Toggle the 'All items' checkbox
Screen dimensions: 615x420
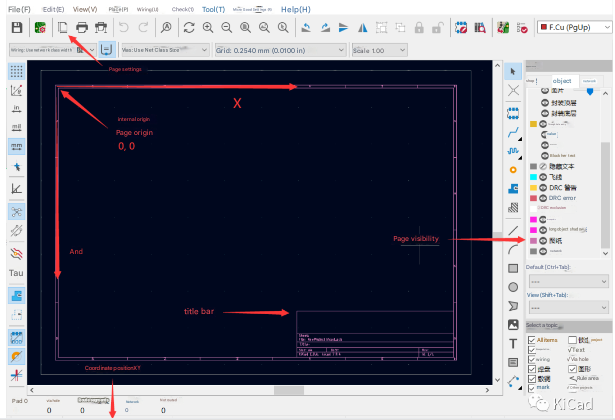coord(532,341)
